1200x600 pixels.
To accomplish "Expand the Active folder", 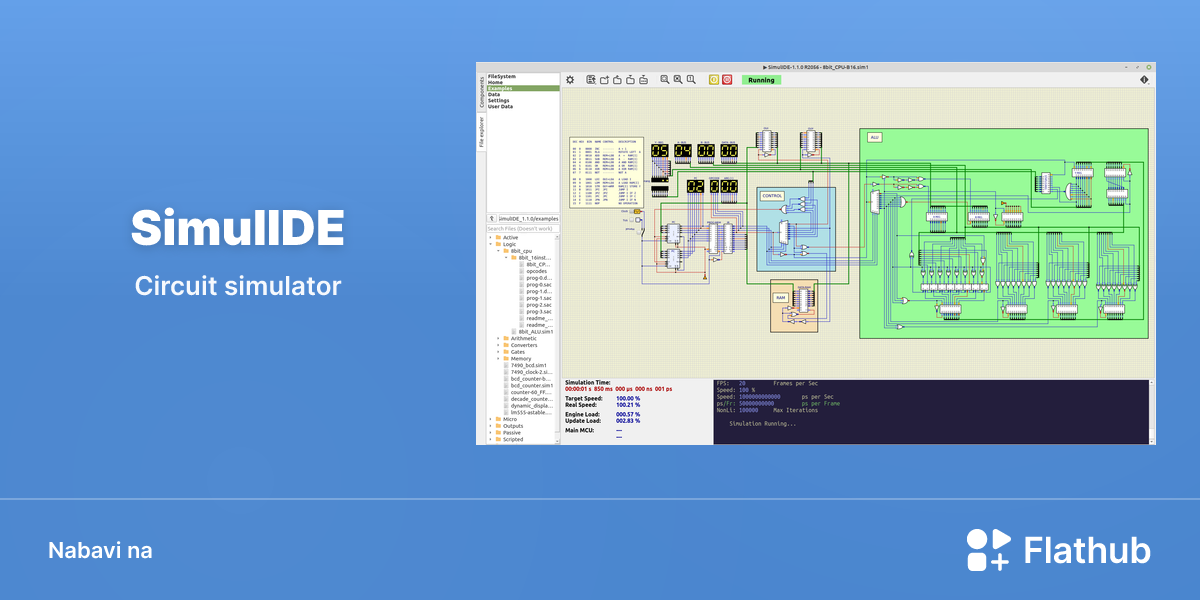I will 491,237.
